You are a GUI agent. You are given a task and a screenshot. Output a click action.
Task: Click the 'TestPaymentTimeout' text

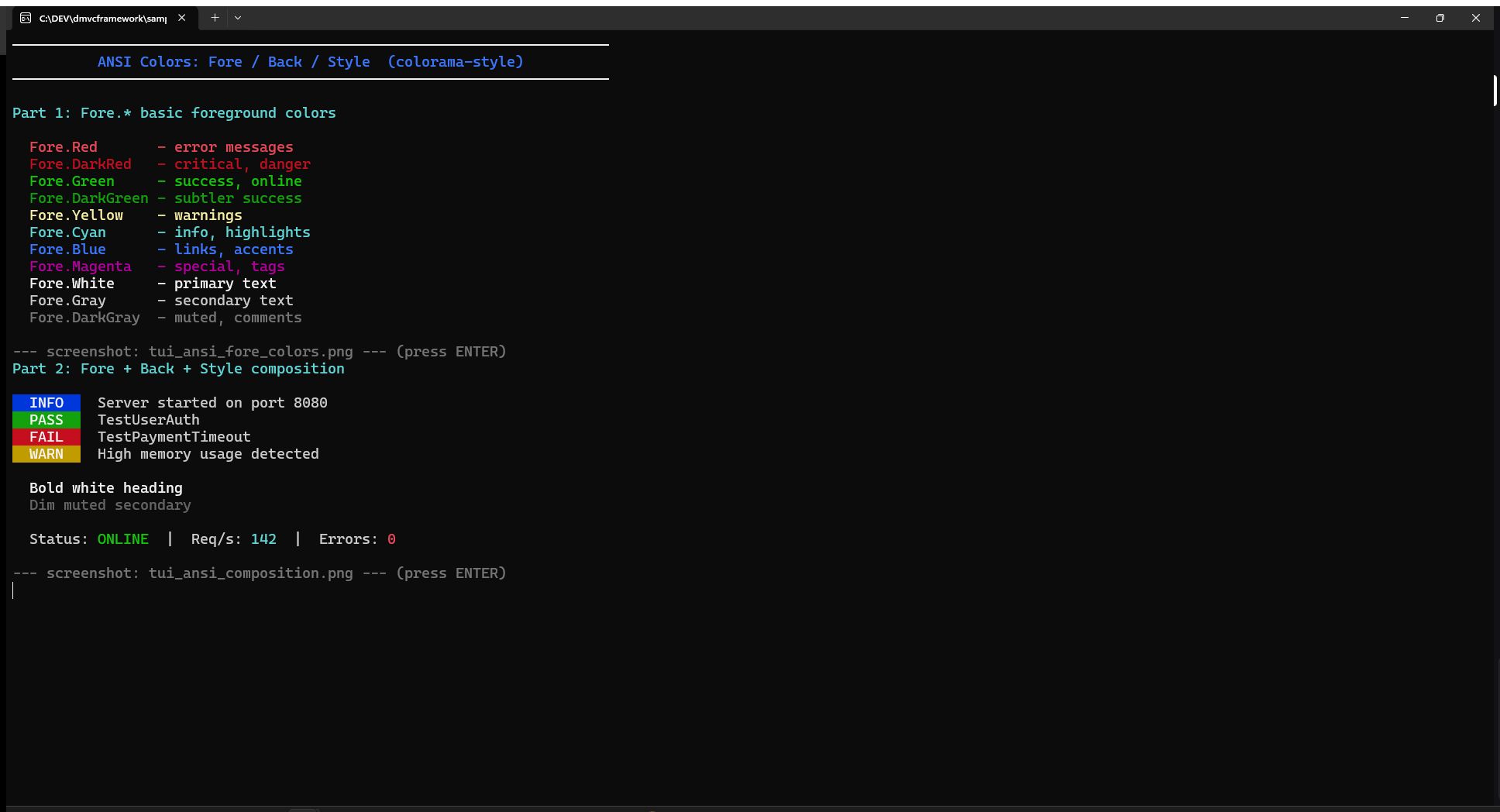coord(174,437)
